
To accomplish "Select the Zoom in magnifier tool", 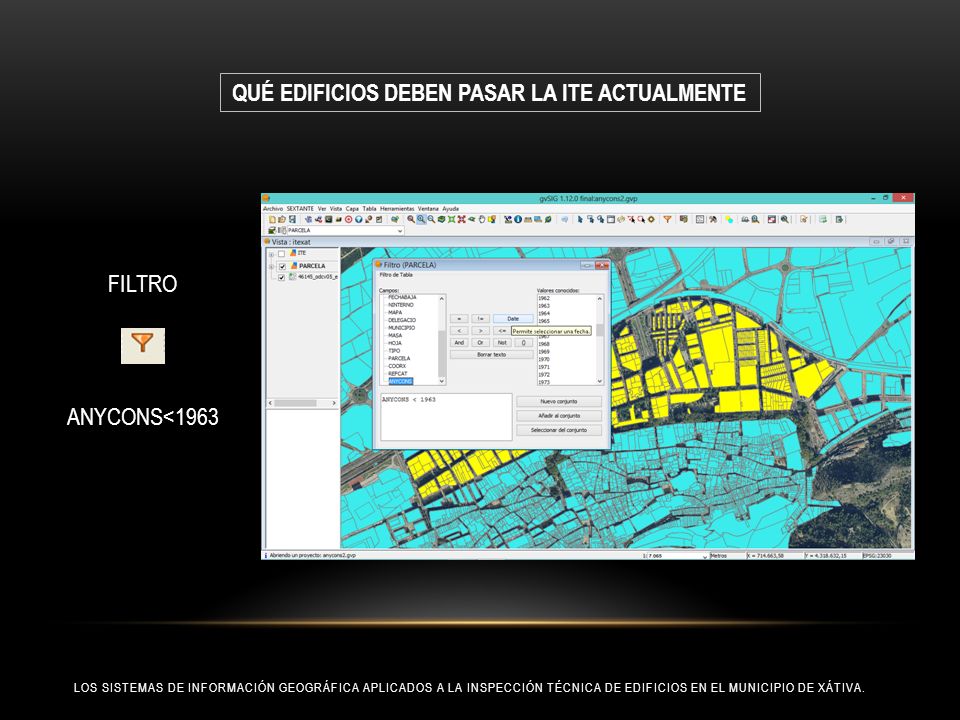I will pyautogui.click(x=421, y=219).
